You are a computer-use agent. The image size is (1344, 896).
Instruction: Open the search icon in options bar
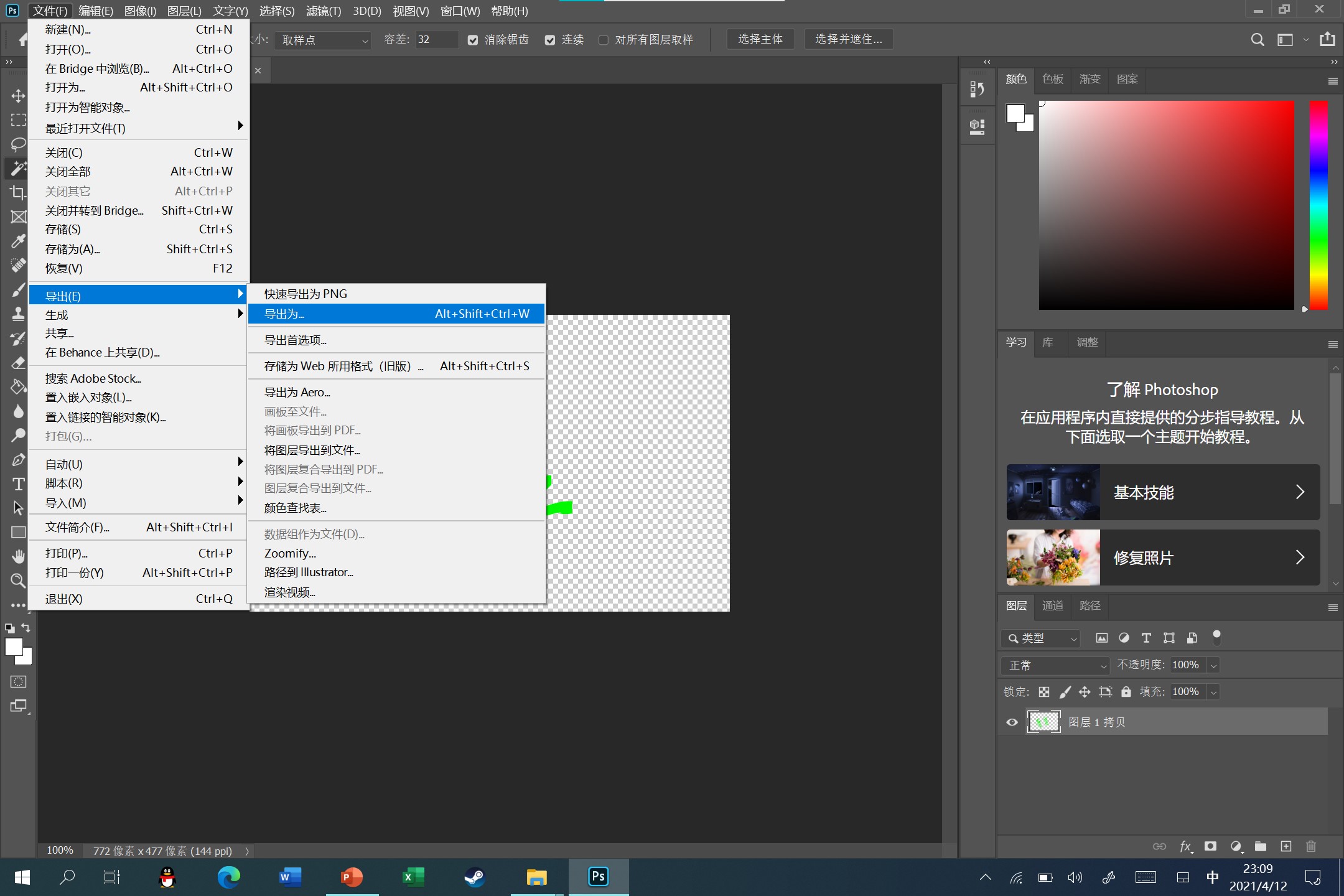pyautogui.click(x=1257, y=39)
